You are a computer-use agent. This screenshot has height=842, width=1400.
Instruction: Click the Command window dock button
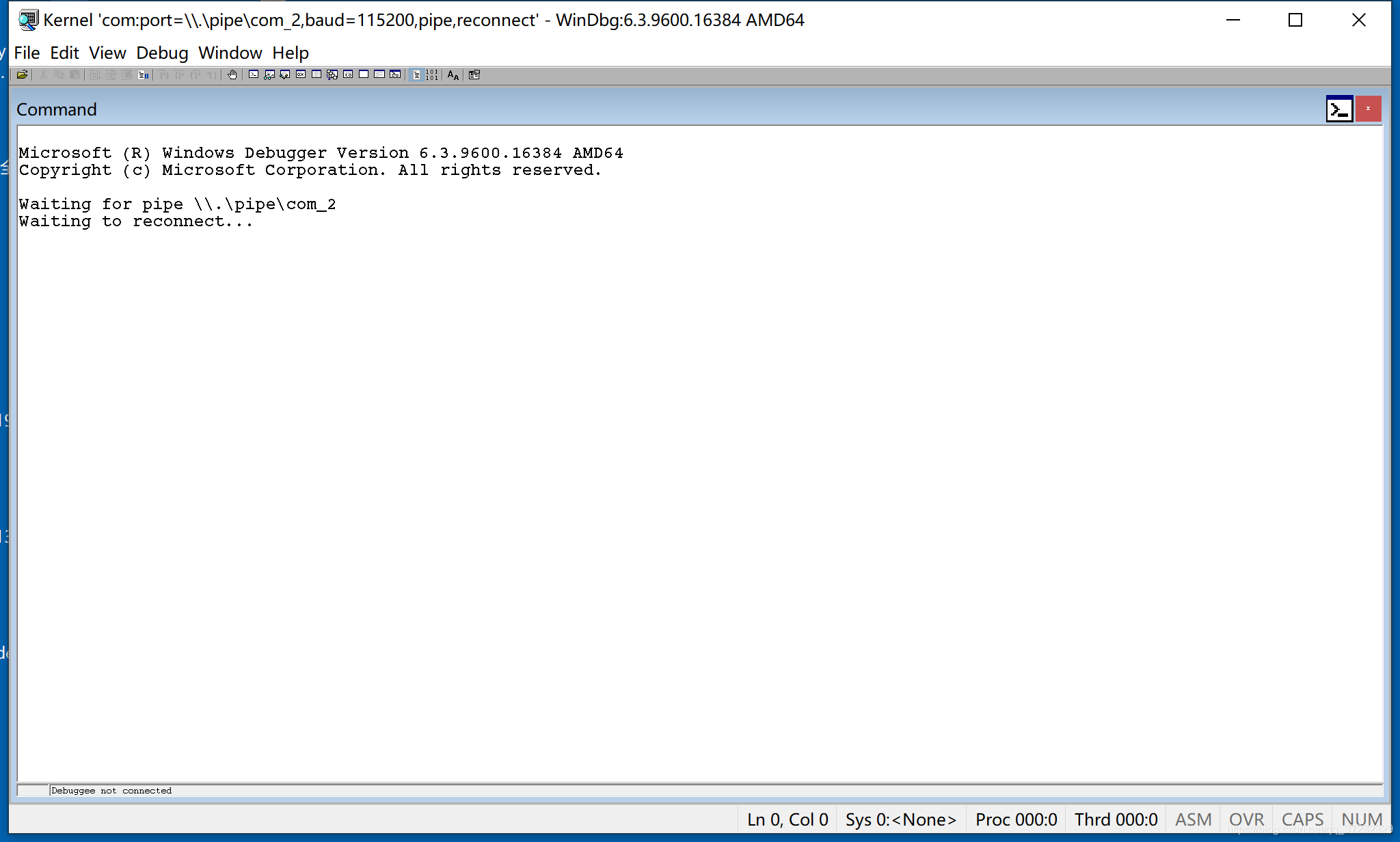[x=1339, y=109]
